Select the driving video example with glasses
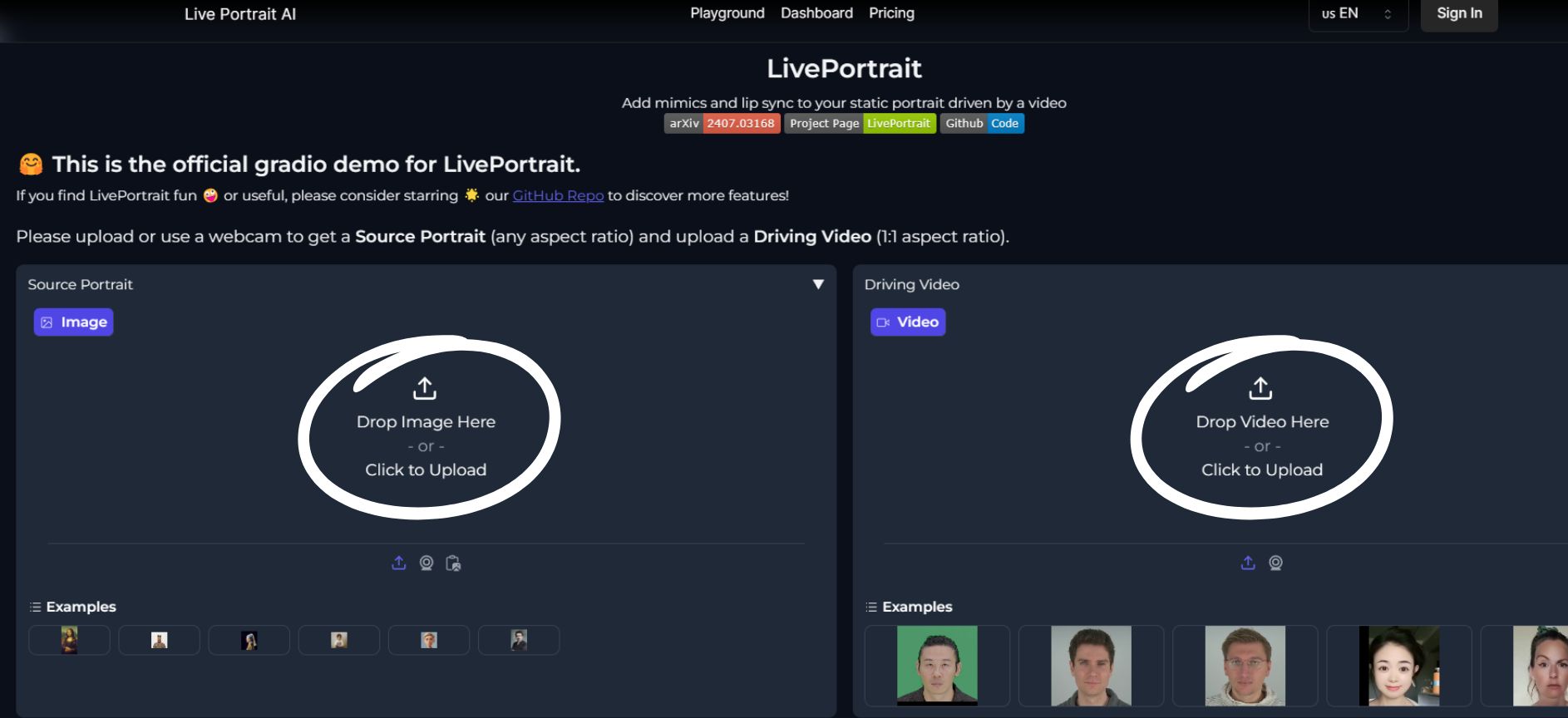Viewport: 1568px width, 718px height. point(1245,666)
